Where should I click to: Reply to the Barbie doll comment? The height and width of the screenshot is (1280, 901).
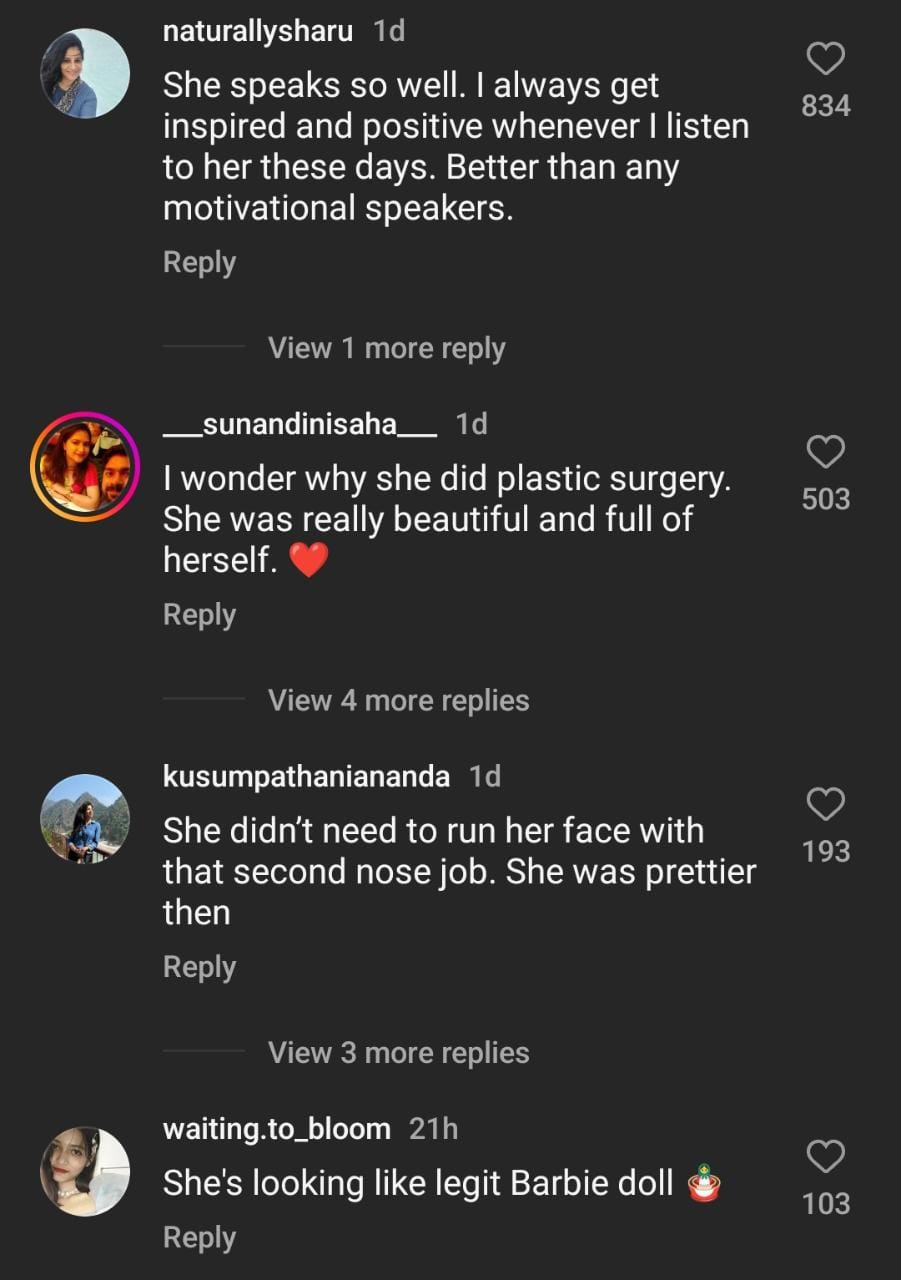(x=199, y=1237)
